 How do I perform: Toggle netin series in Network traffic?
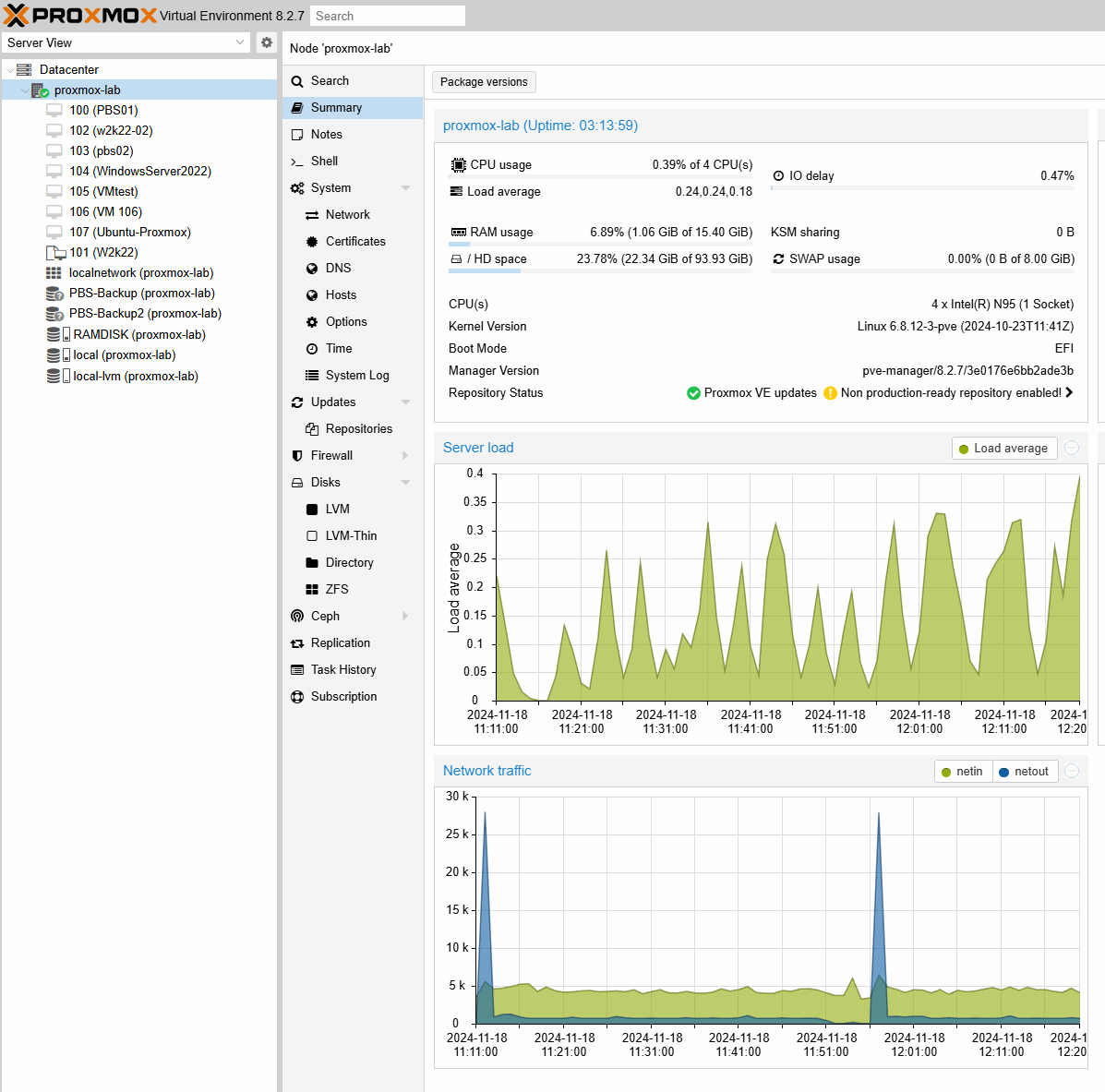pyautogui.click(x=963, y=772)
